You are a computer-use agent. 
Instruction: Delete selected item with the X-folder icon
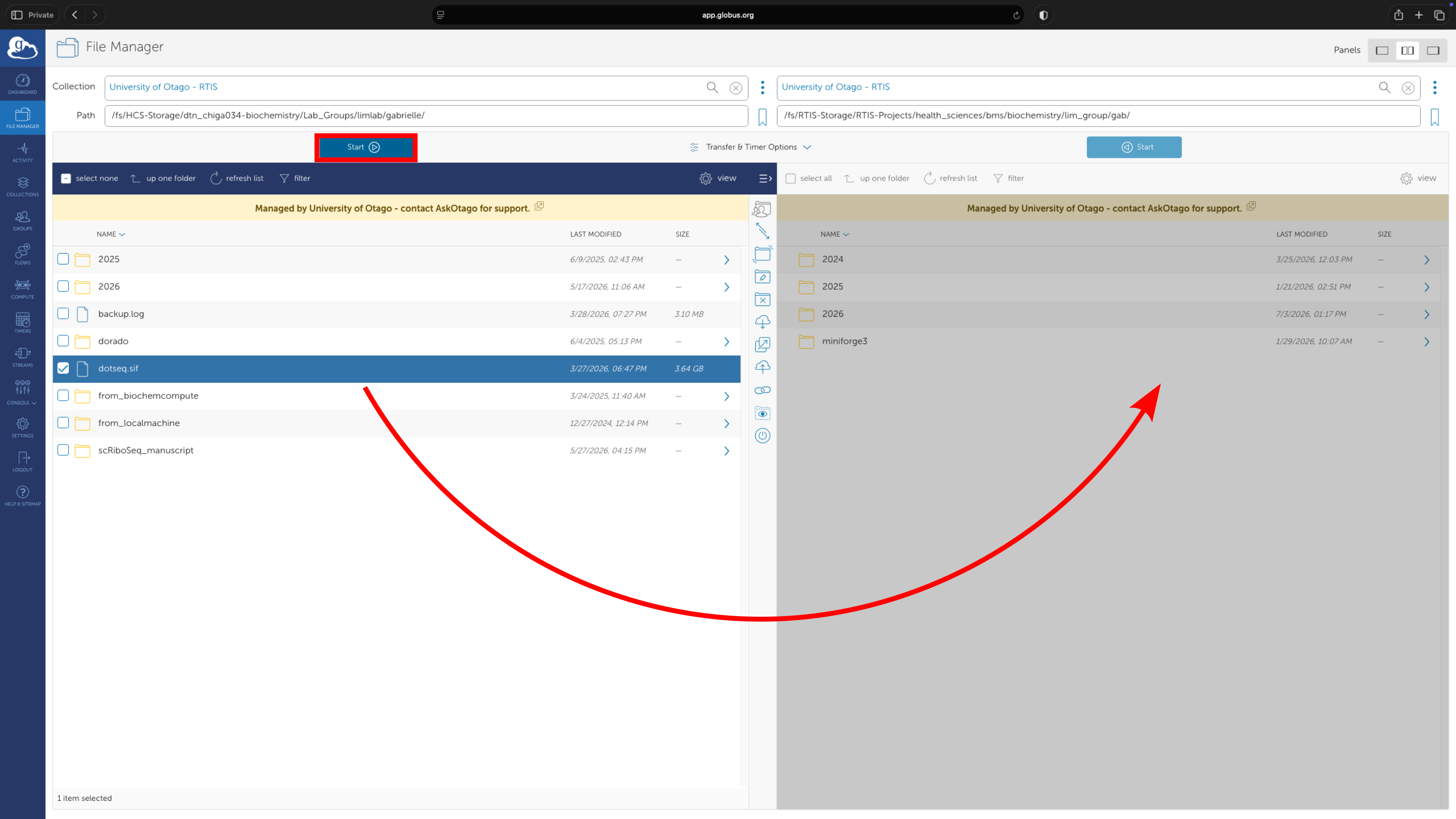click(762, 300)
